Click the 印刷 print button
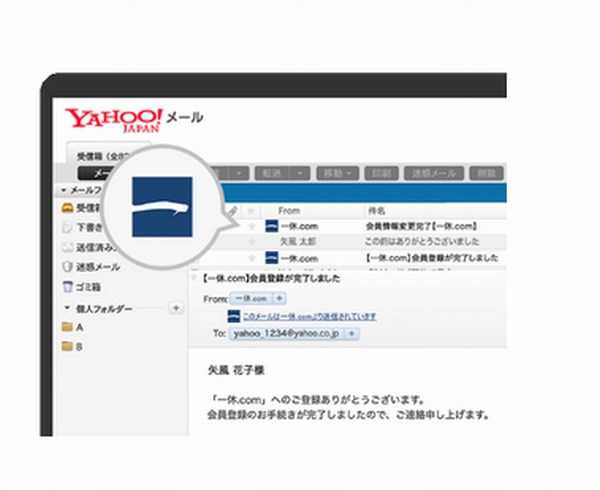 (382, 174)
